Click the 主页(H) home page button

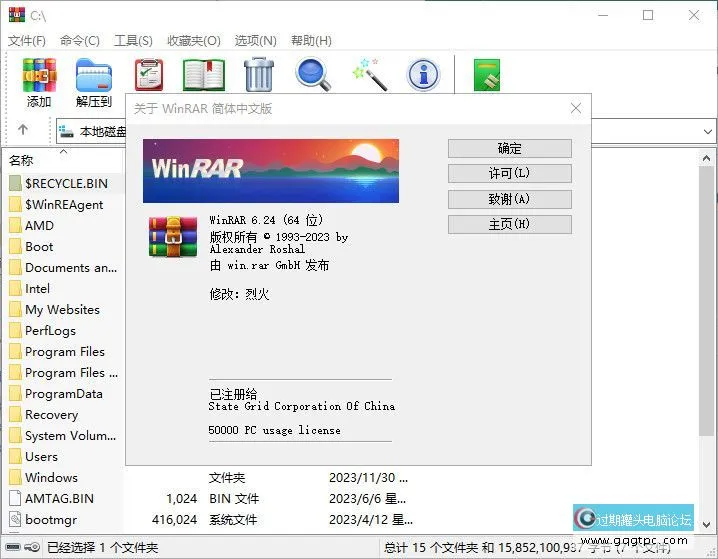point(509,223)
